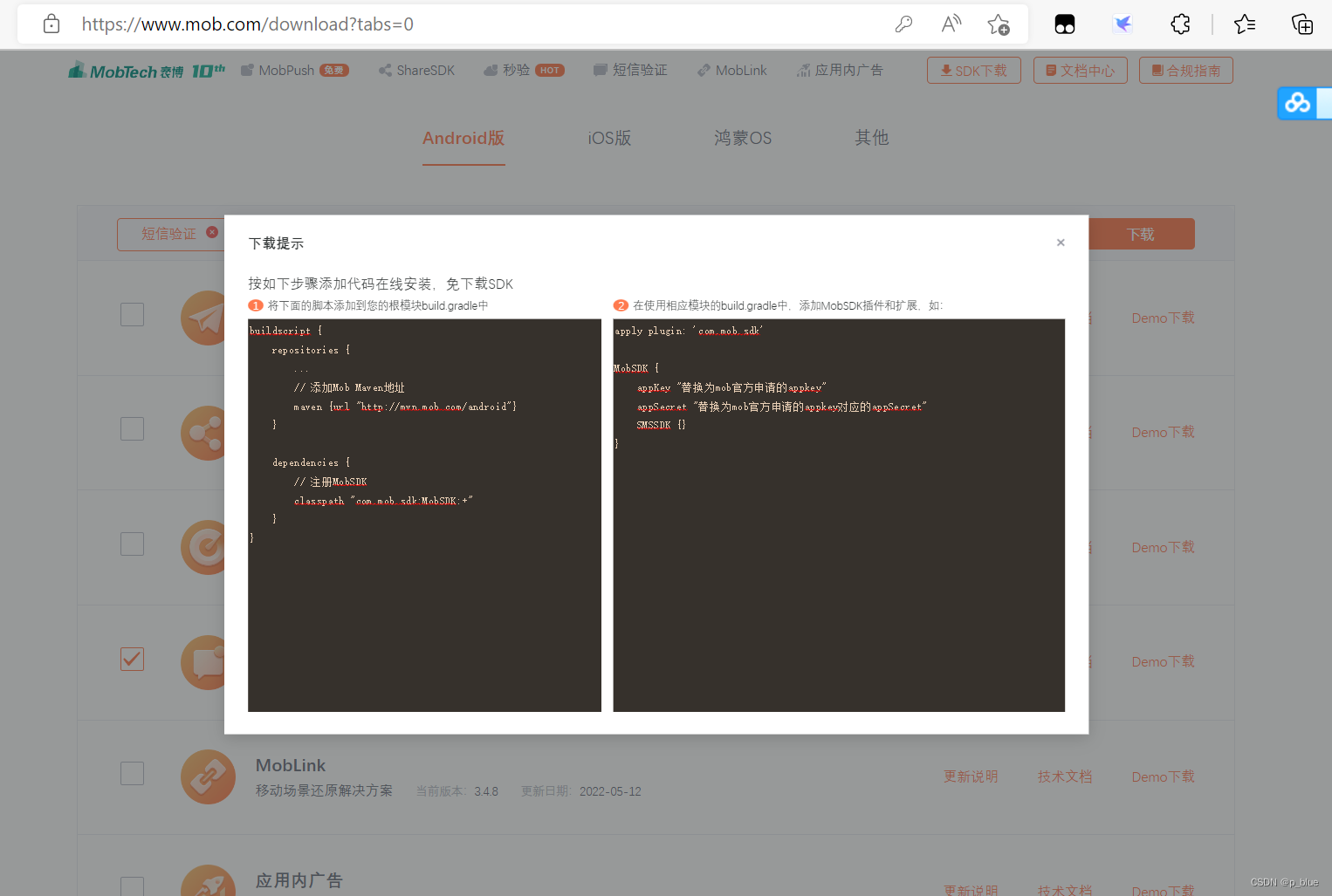The height and width of the screenshot is (896, 1332).
Task: Switch to the 鸿蒙OS tab
Action: [743, 138]
